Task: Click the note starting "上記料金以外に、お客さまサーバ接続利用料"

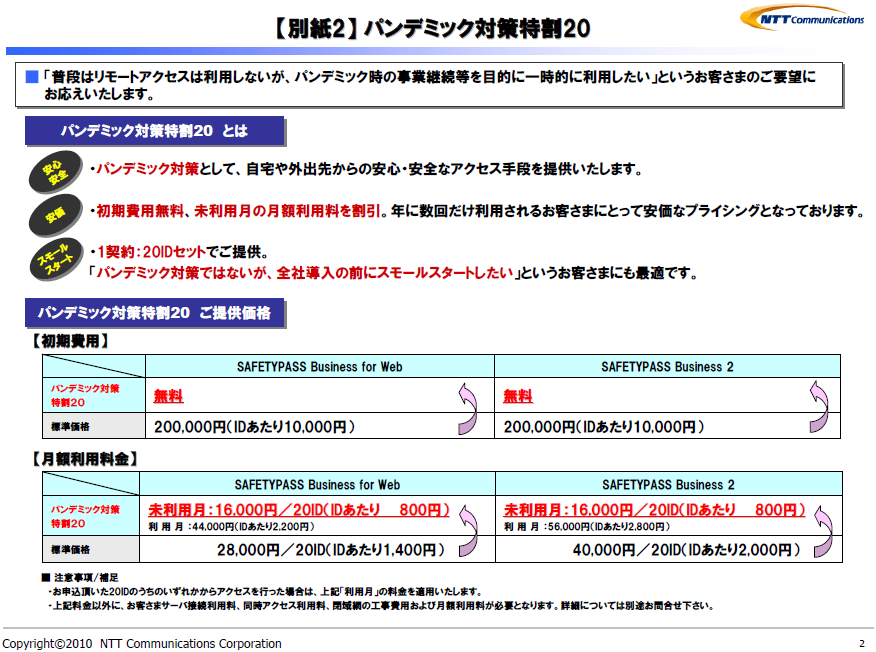Action: (380, 606)
